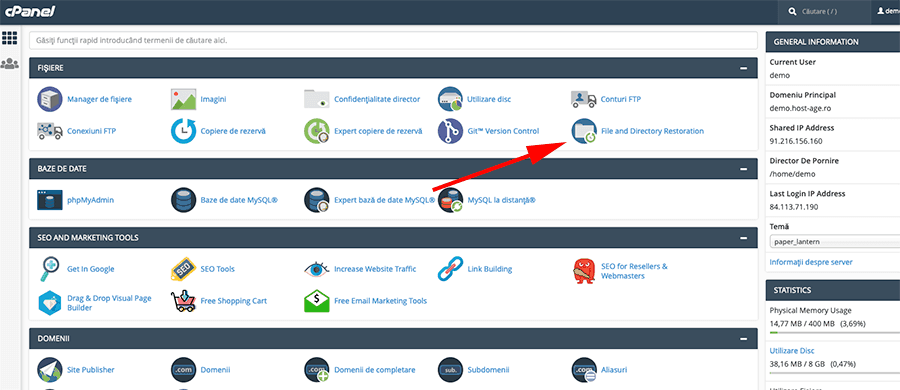Collapse the Fișiere section
This screenshot has height=390, width=900.
[744, 68]
